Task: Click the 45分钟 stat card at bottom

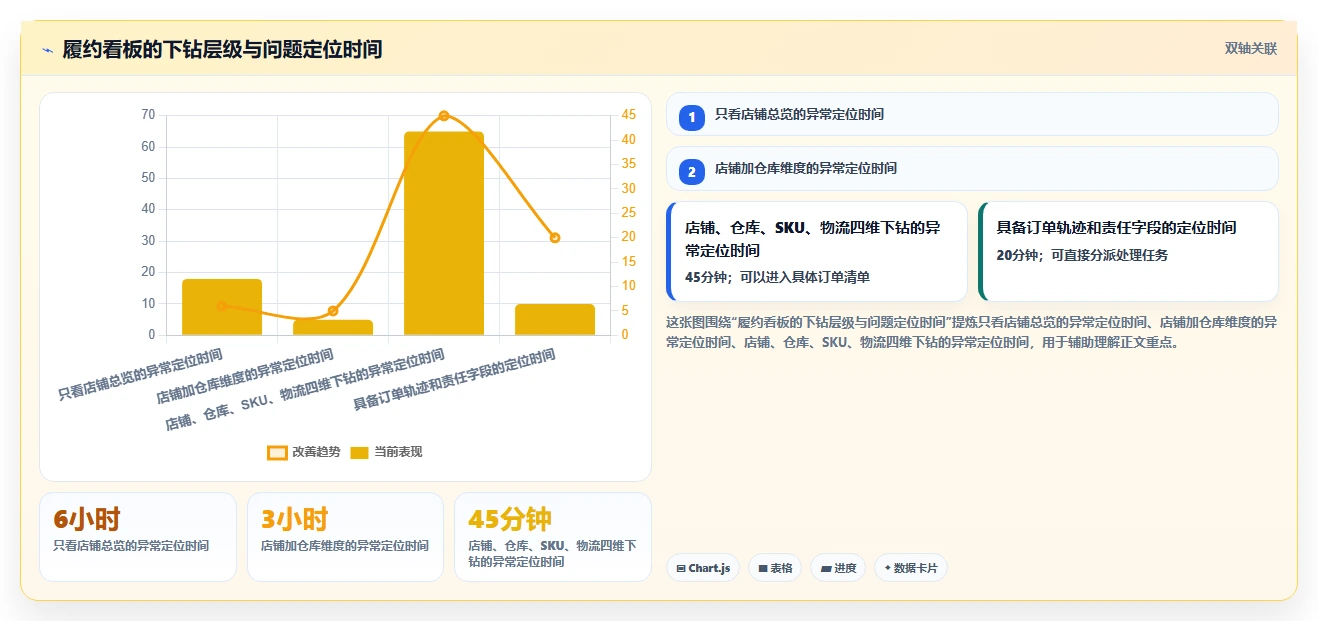Action: tap(552, 537)
